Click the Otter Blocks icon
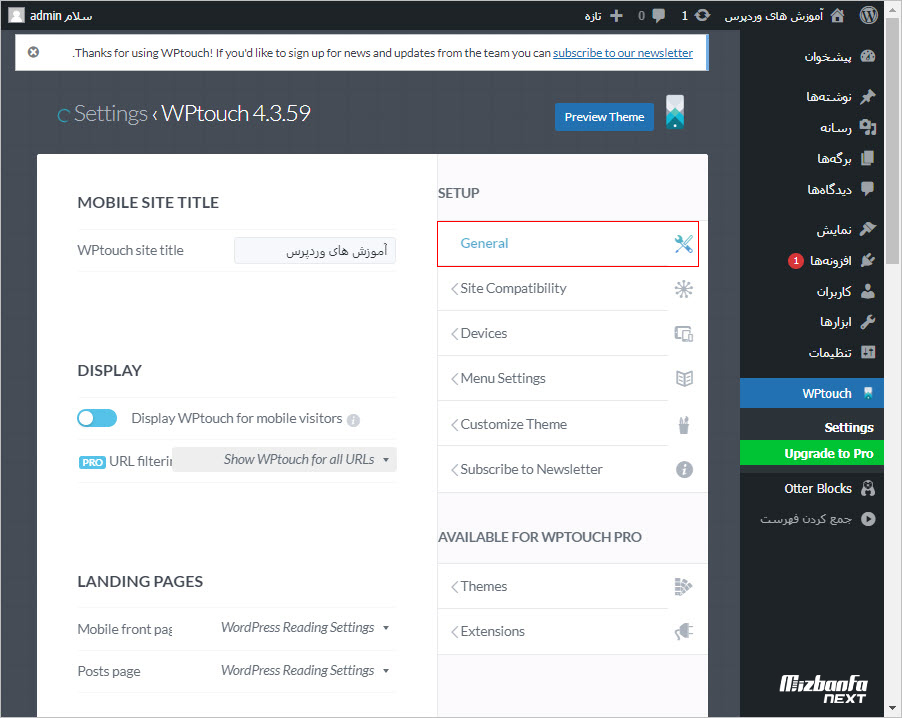Viewport: 902px width, 718px height. click(x=867, y=488)
